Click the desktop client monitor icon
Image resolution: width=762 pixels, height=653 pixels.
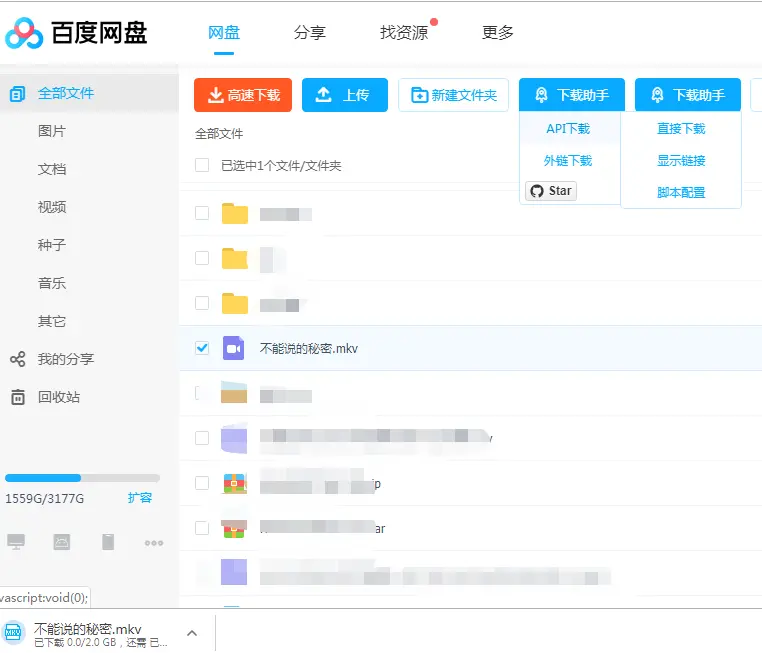[x=16, y=542]
